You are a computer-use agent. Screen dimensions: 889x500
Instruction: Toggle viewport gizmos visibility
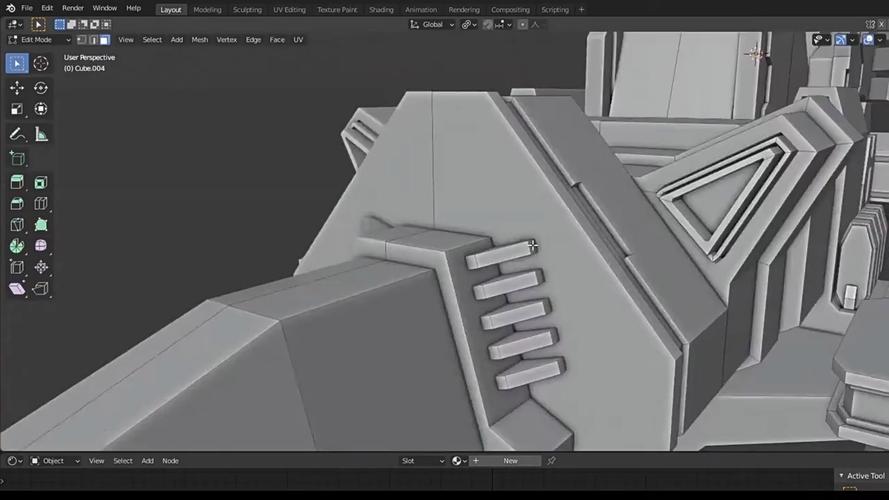click(x=841, y=40)
